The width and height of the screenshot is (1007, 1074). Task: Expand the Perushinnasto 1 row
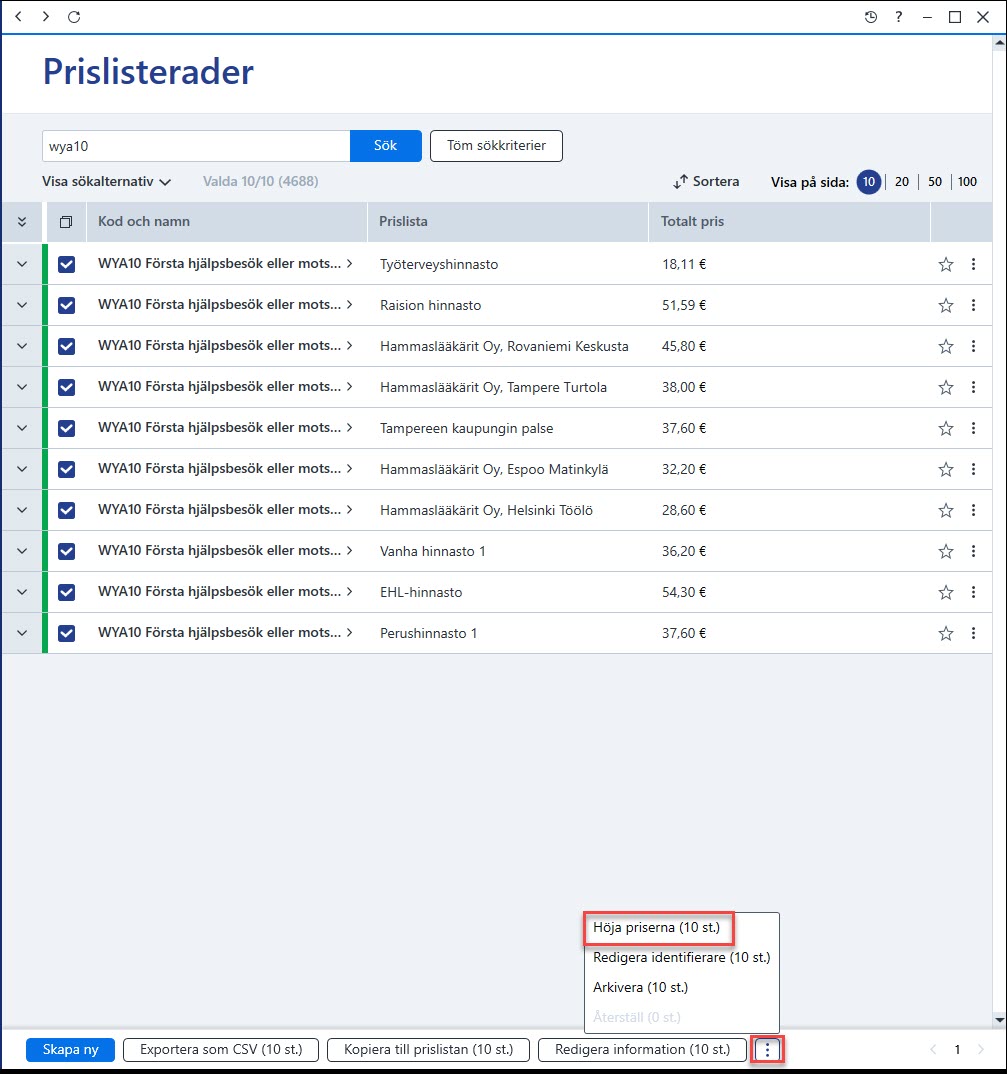(22, 634)
